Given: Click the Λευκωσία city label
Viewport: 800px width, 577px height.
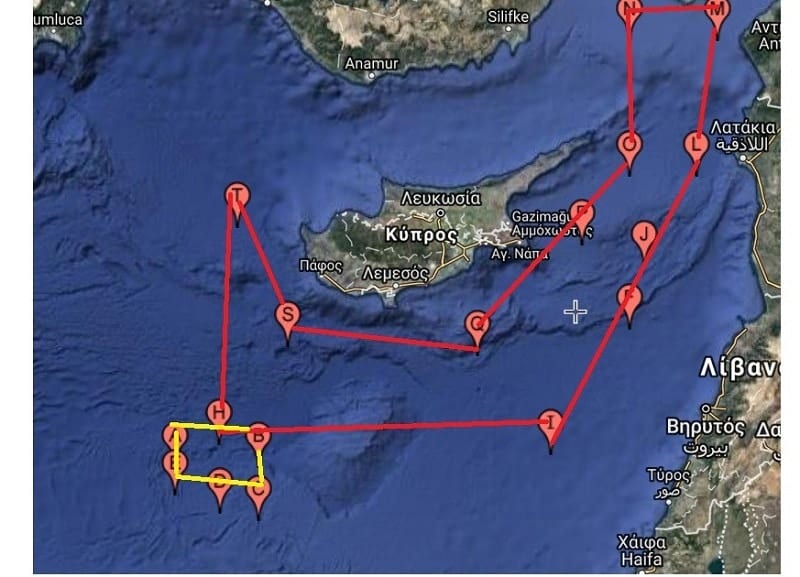Looking at the screenshot, I should (441, 198).
